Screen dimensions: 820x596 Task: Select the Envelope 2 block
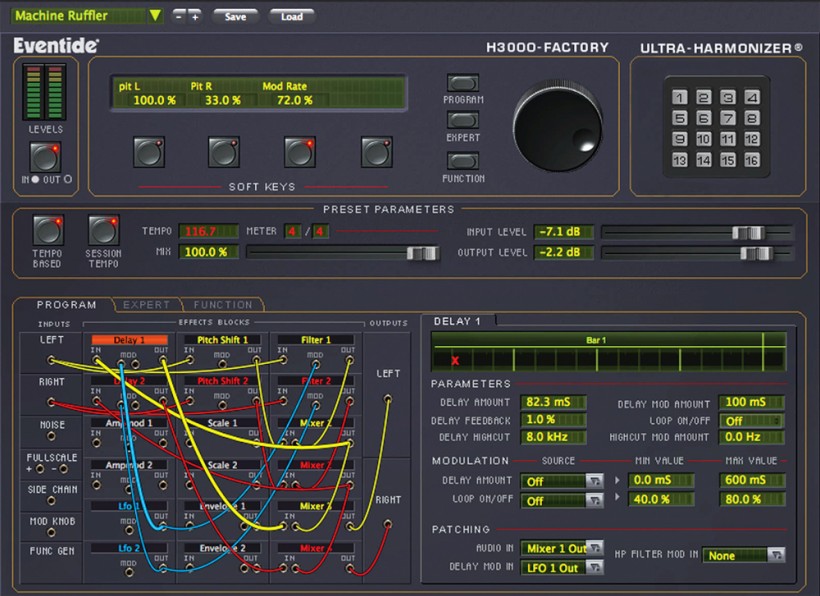tap(222, 548)
